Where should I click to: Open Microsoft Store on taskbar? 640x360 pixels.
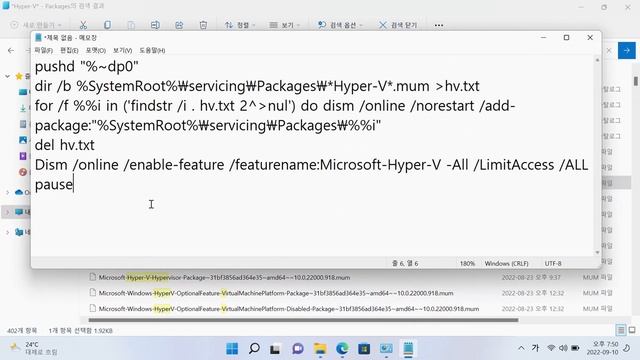pyautogui.click(x=364, y=349)
